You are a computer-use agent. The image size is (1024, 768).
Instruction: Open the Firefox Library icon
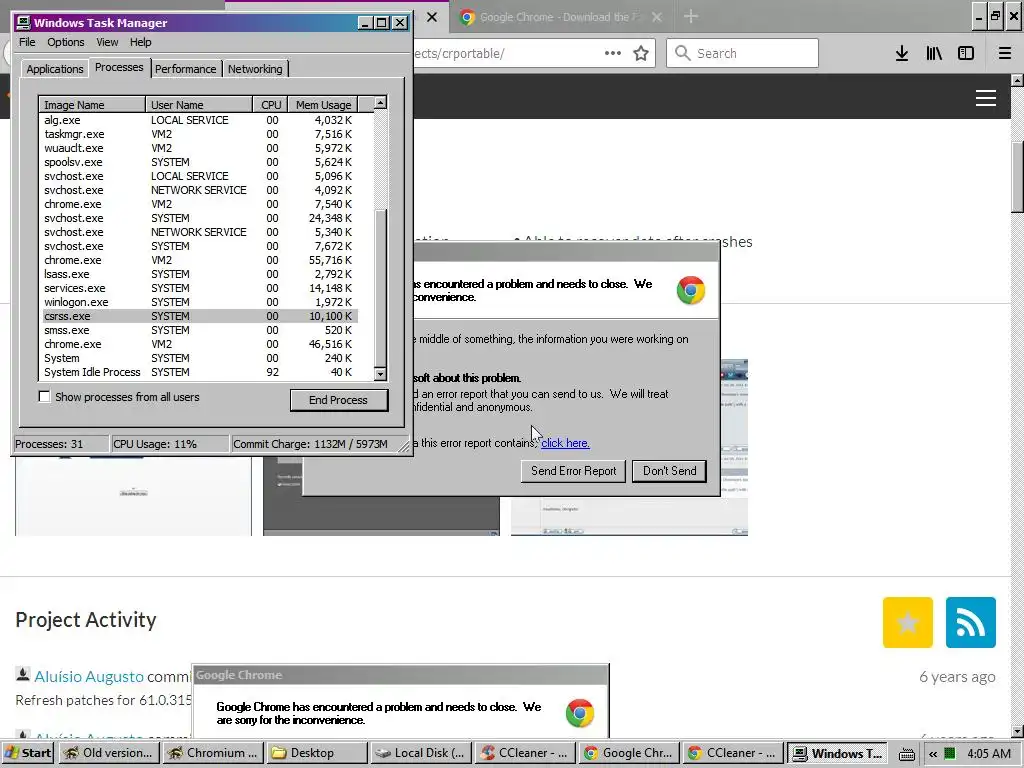pos(935,54)
